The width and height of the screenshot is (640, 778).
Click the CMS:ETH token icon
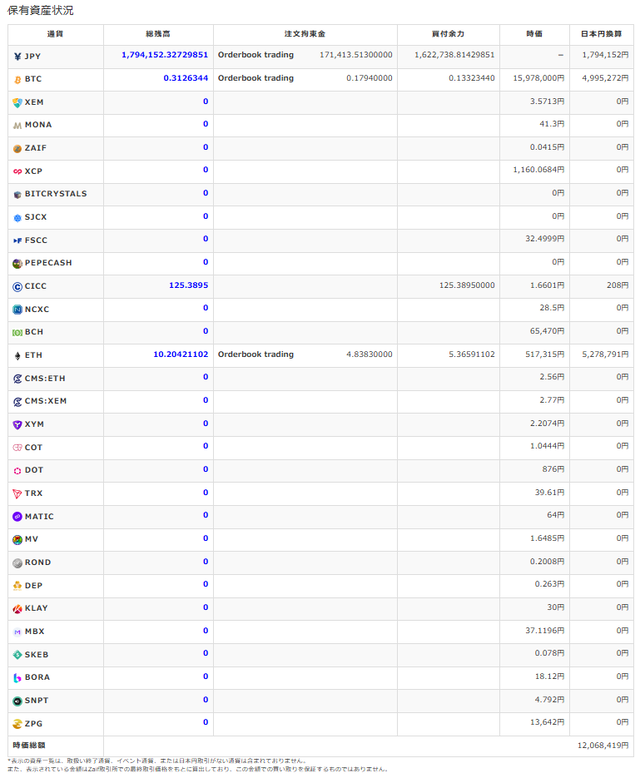pos(17,379)
